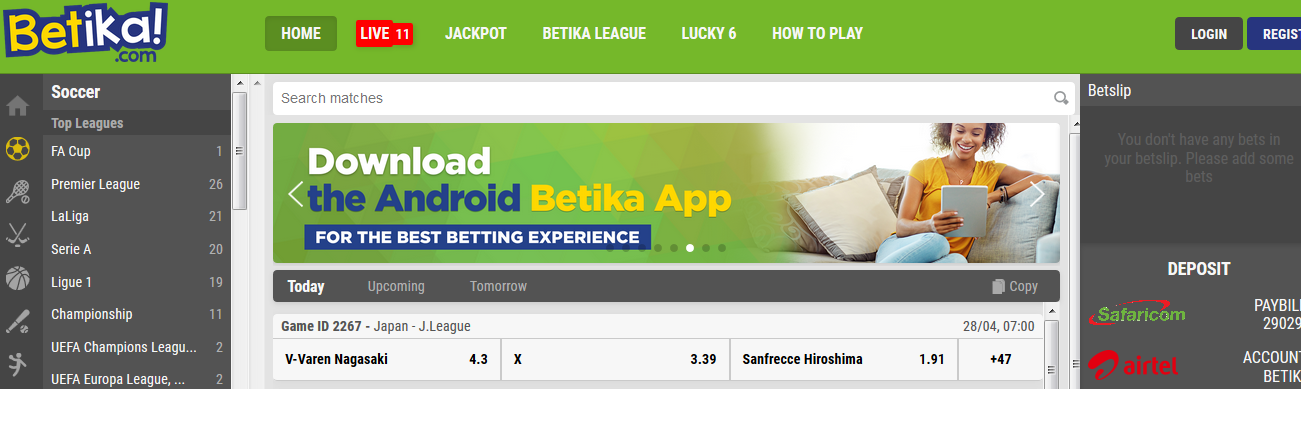Image resolution: width=1301 pixels, height=421 pixels.
Task: Click the Betika.com logo
Action: pyautogui.click(x=85, y=33)
